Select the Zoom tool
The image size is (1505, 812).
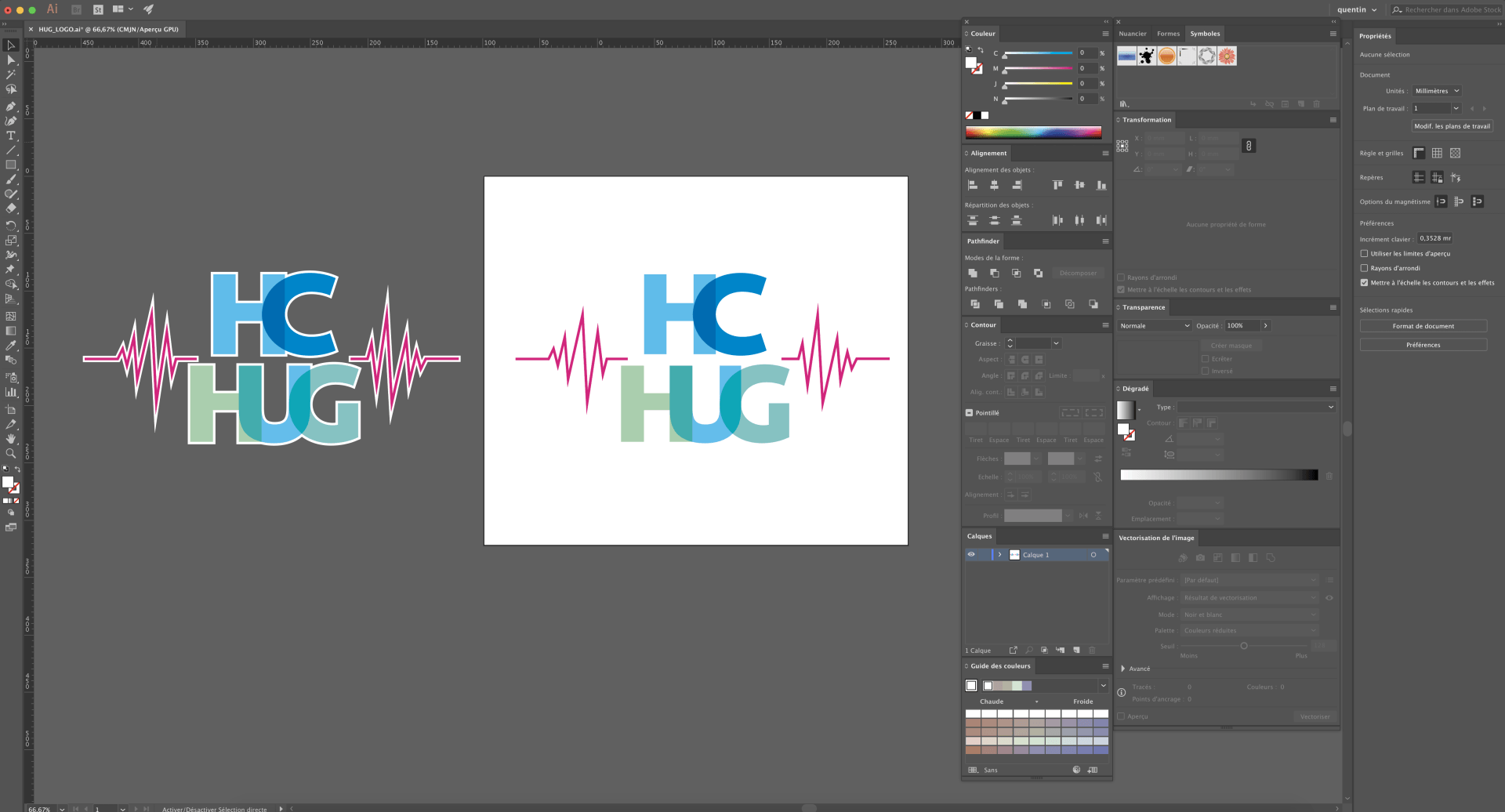pyautogui.click(x=11, y=453)
